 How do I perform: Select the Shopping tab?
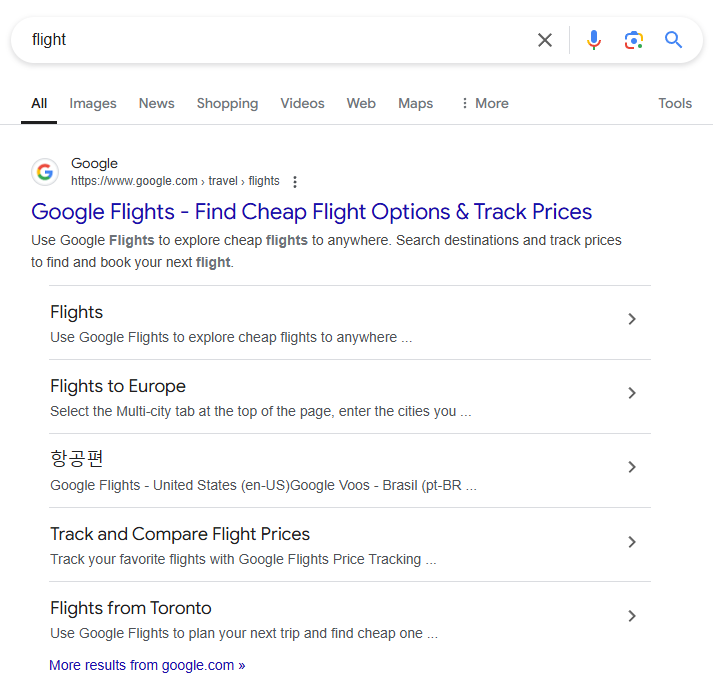tap(227, 103)
